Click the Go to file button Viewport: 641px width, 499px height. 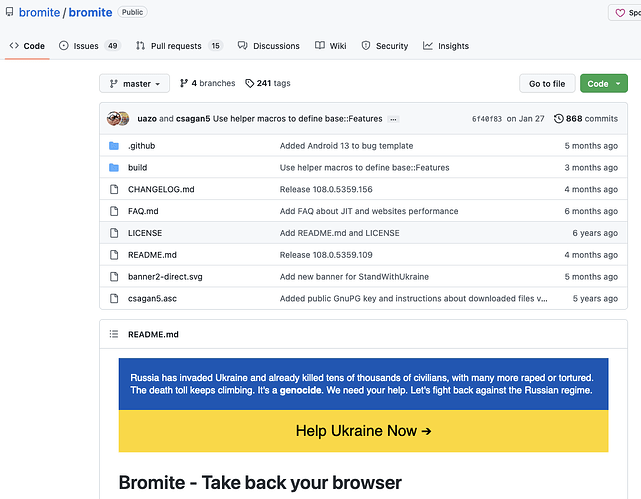(x=547, y=83)
